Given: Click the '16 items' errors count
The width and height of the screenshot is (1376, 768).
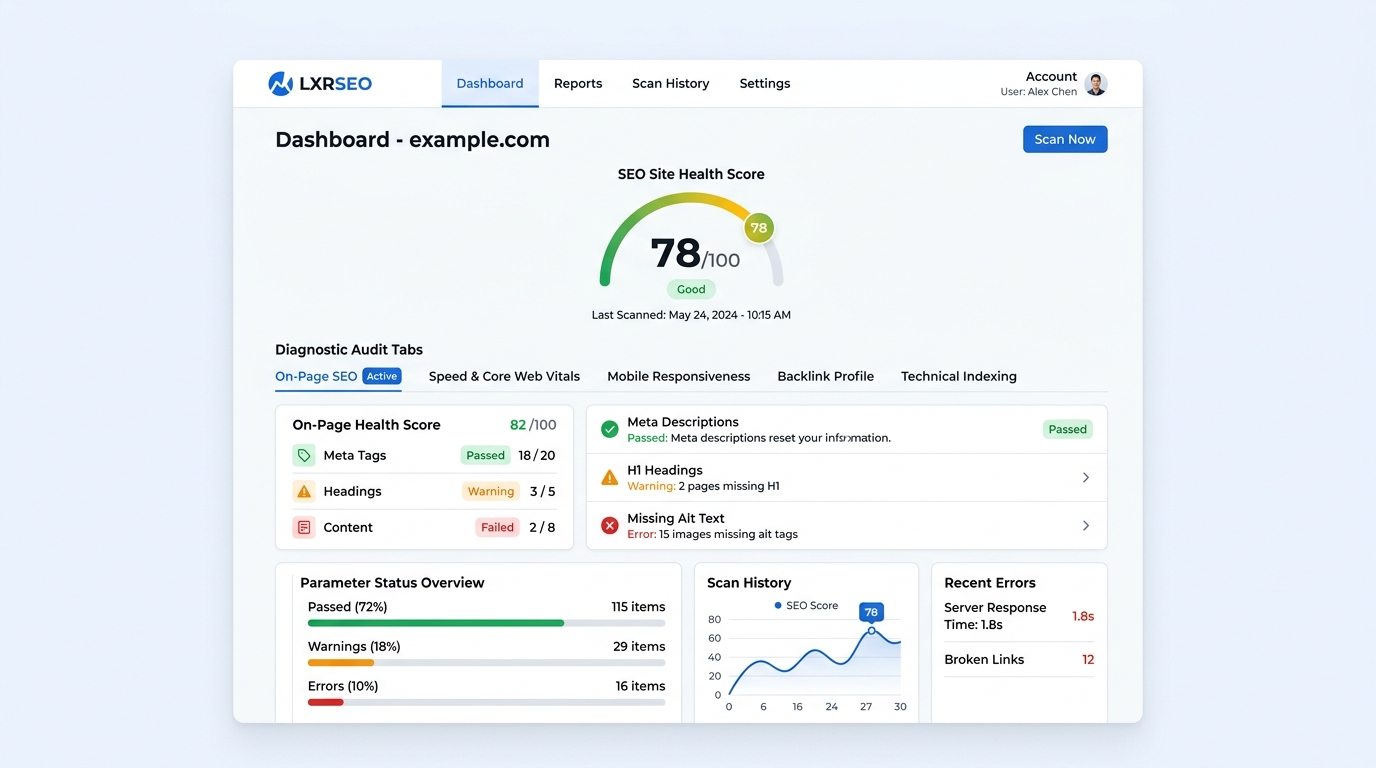Looking at the screenshot, I should (640, 686).
